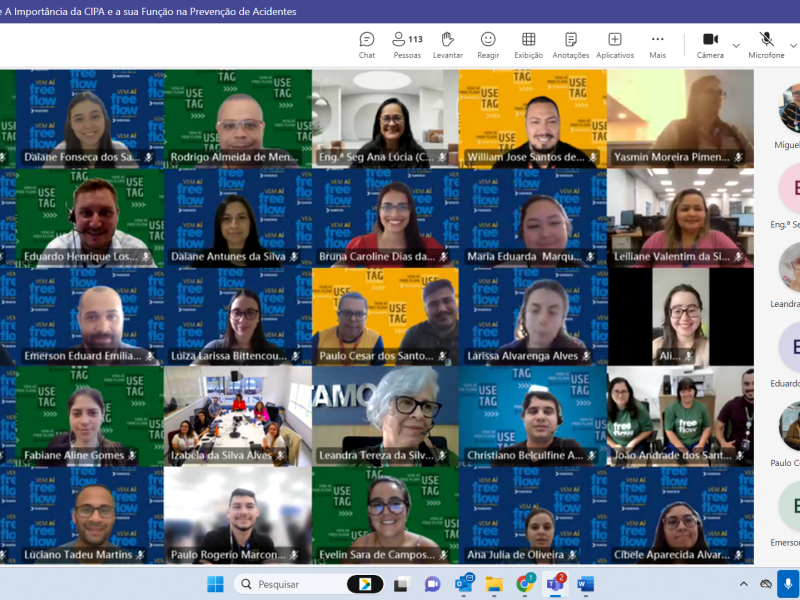Image resolution: width=800 pixels, height=600 pixels.
Task: Open the Aplicativos apps panel
Action: pos(615,45)
